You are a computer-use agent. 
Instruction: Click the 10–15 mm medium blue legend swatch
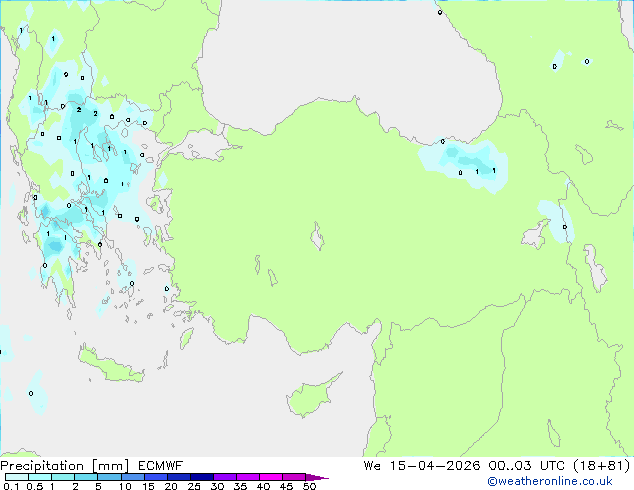pyautogui.click(x=132, y=477)
